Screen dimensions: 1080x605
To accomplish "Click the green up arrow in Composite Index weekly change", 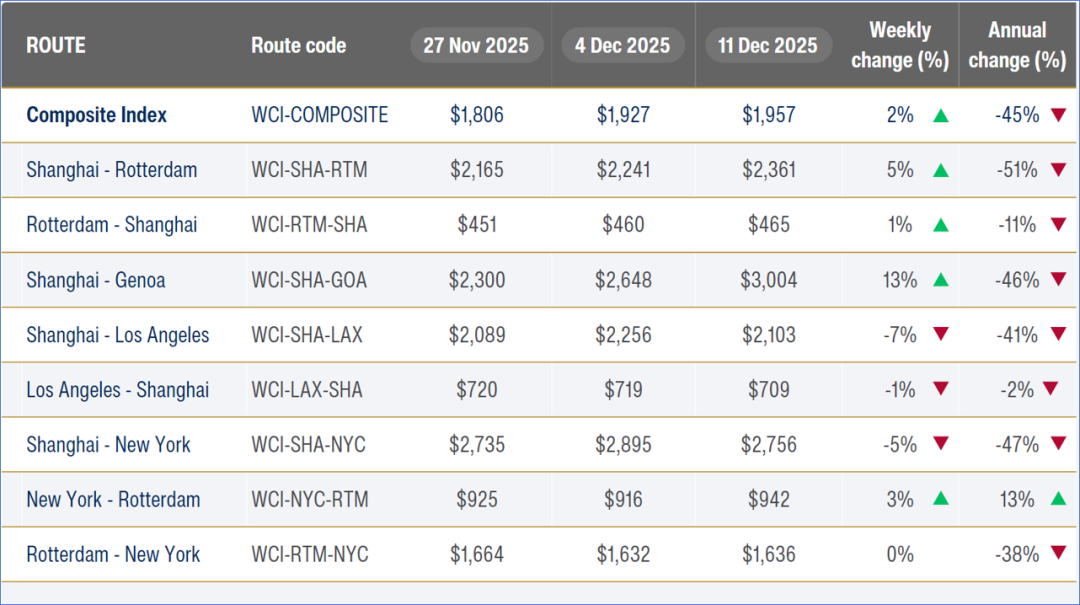I will (940, 116).
